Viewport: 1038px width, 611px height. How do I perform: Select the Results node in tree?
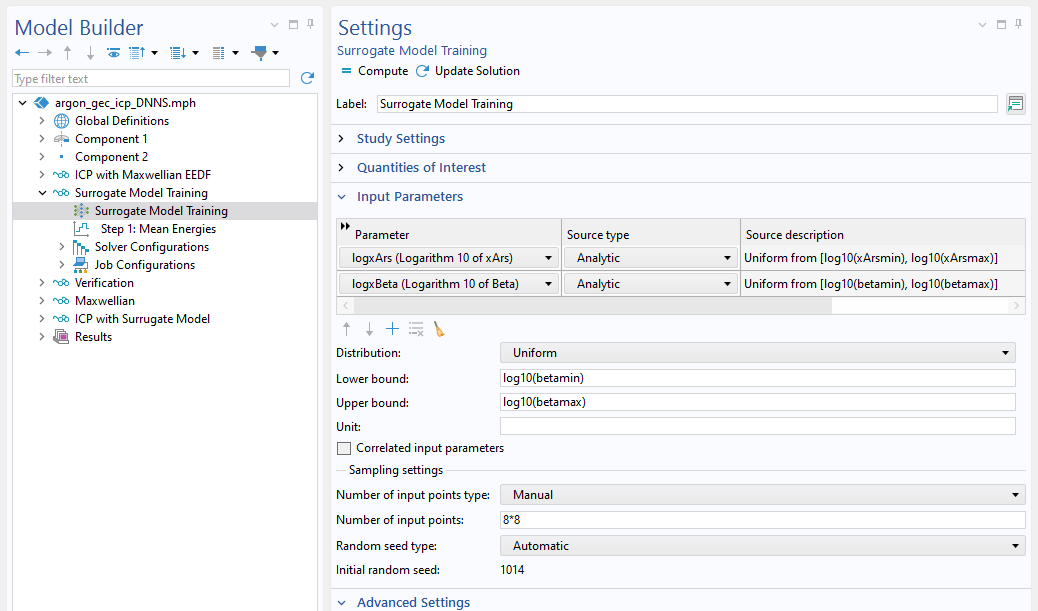(x=93, y=337)
